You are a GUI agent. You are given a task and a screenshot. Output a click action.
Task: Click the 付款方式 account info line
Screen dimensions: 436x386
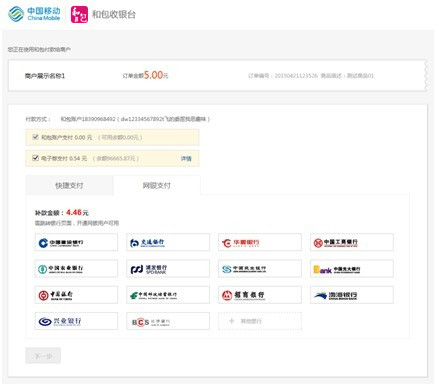(x=118, y=119)
